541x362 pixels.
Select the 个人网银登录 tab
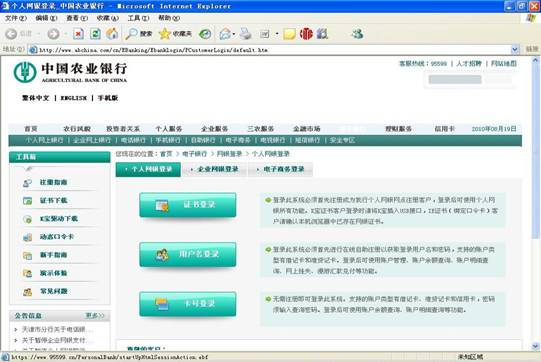148,169
